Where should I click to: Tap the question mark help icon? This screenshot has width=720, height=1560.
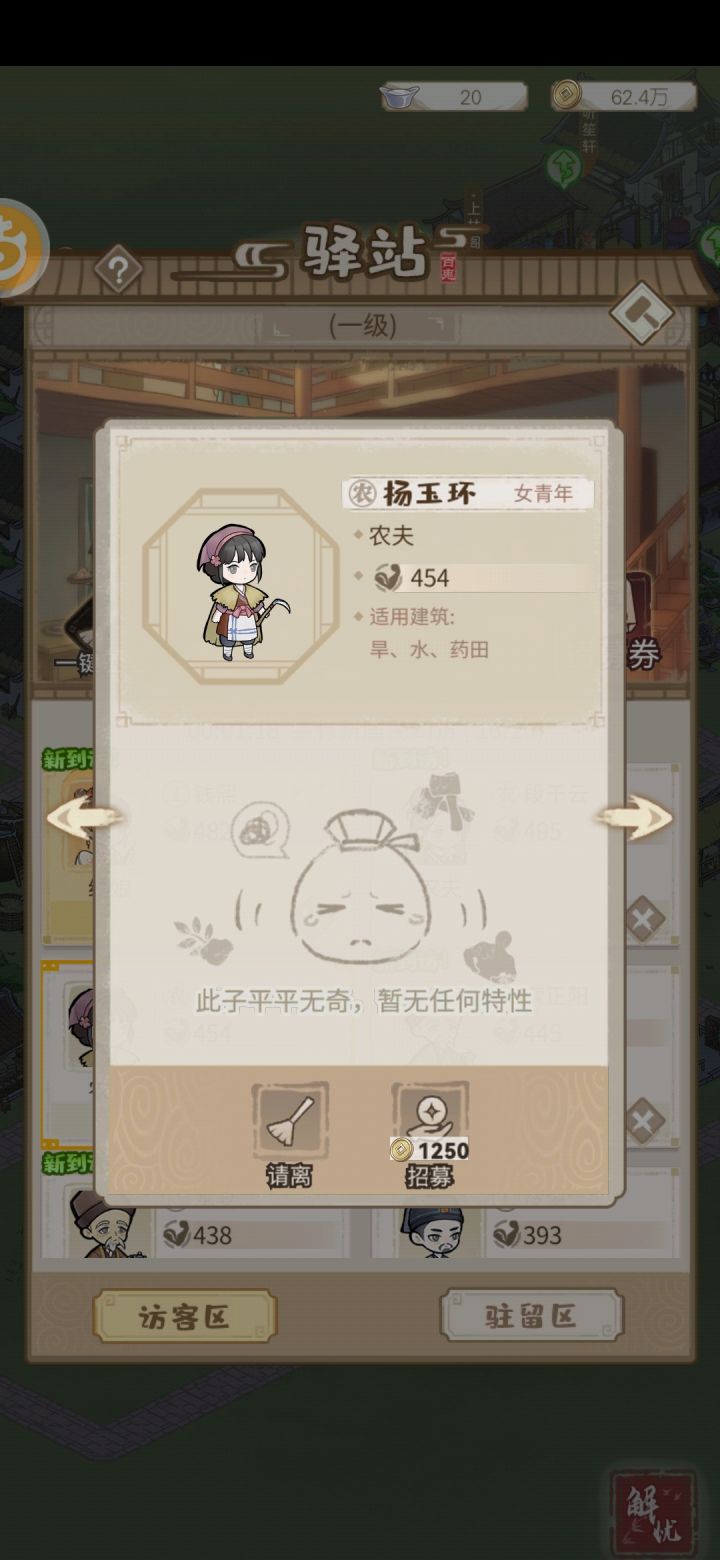tap(118, 270)
